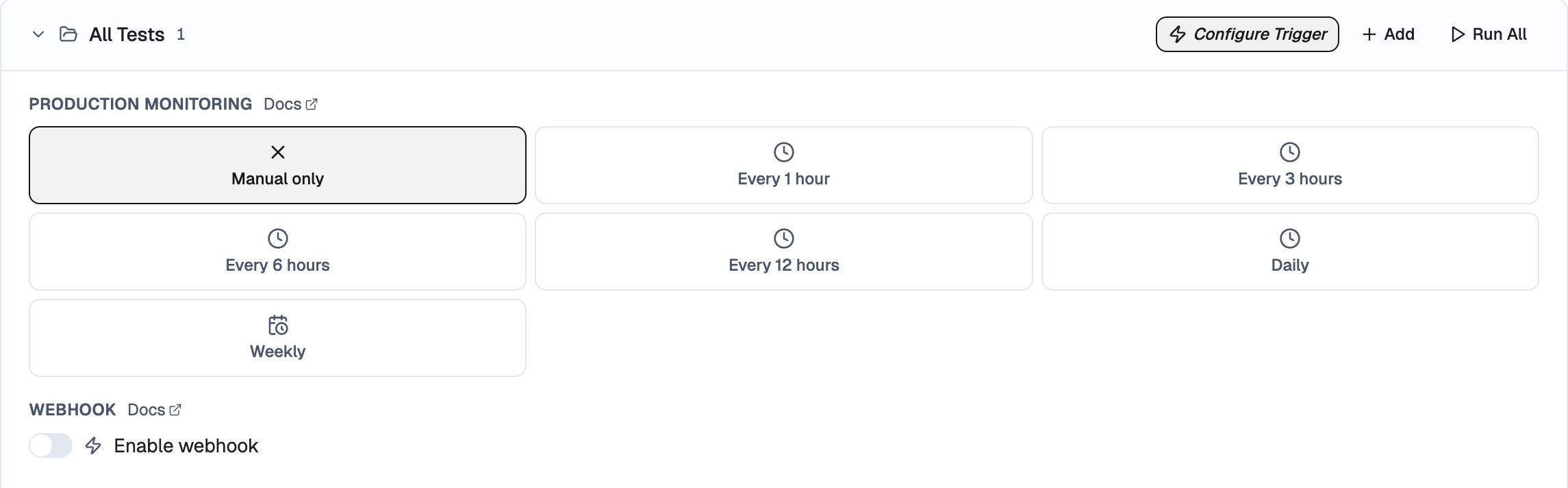The width and height of the screenshot is (1568, 488).
Task: Choose the Every 12 hours schedule
Action: [783, 251]
